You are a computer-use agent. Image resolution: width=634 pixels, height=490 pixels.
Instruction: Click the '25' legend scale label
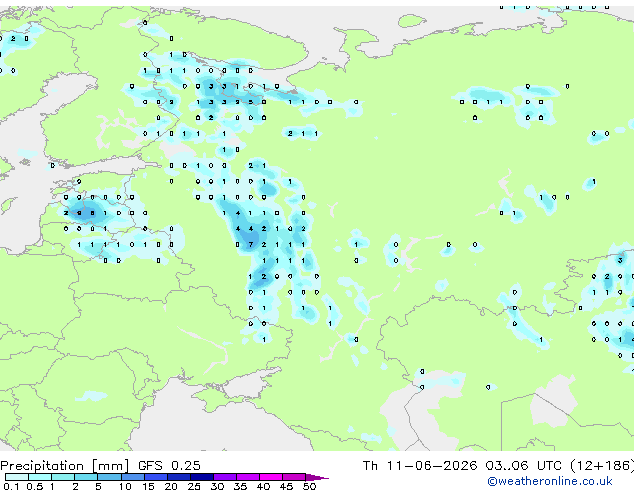pos(194,486)
